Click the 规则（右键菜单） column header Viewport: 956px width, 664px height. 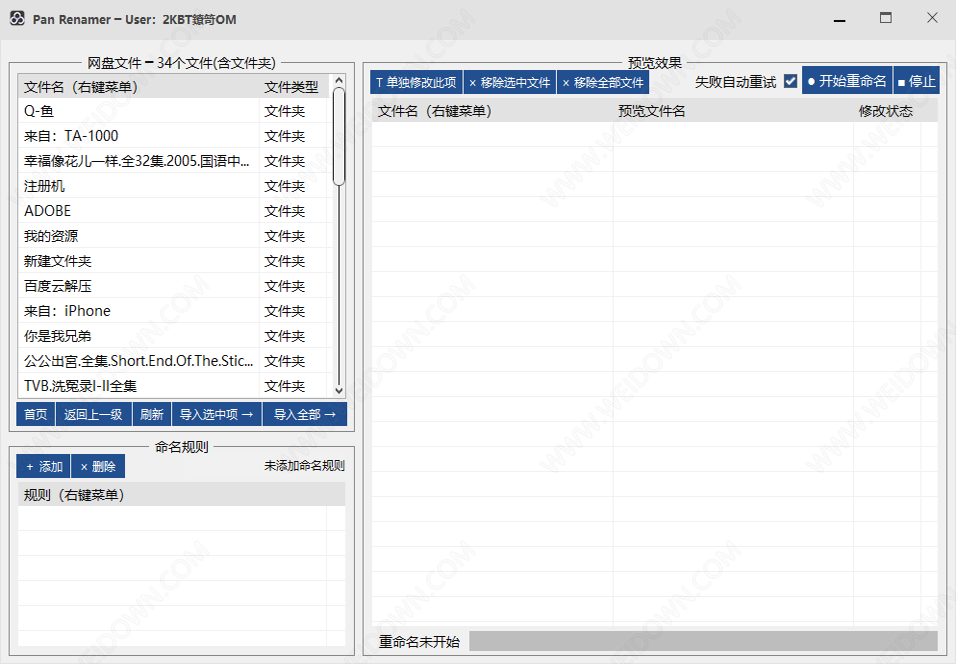click(173, 494)
